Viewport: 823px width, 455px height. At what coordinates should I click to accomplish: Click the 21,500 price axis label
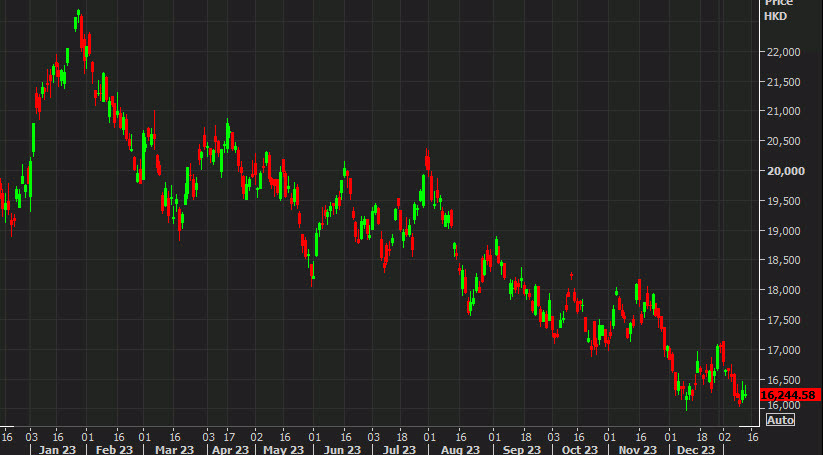(786, 82)
